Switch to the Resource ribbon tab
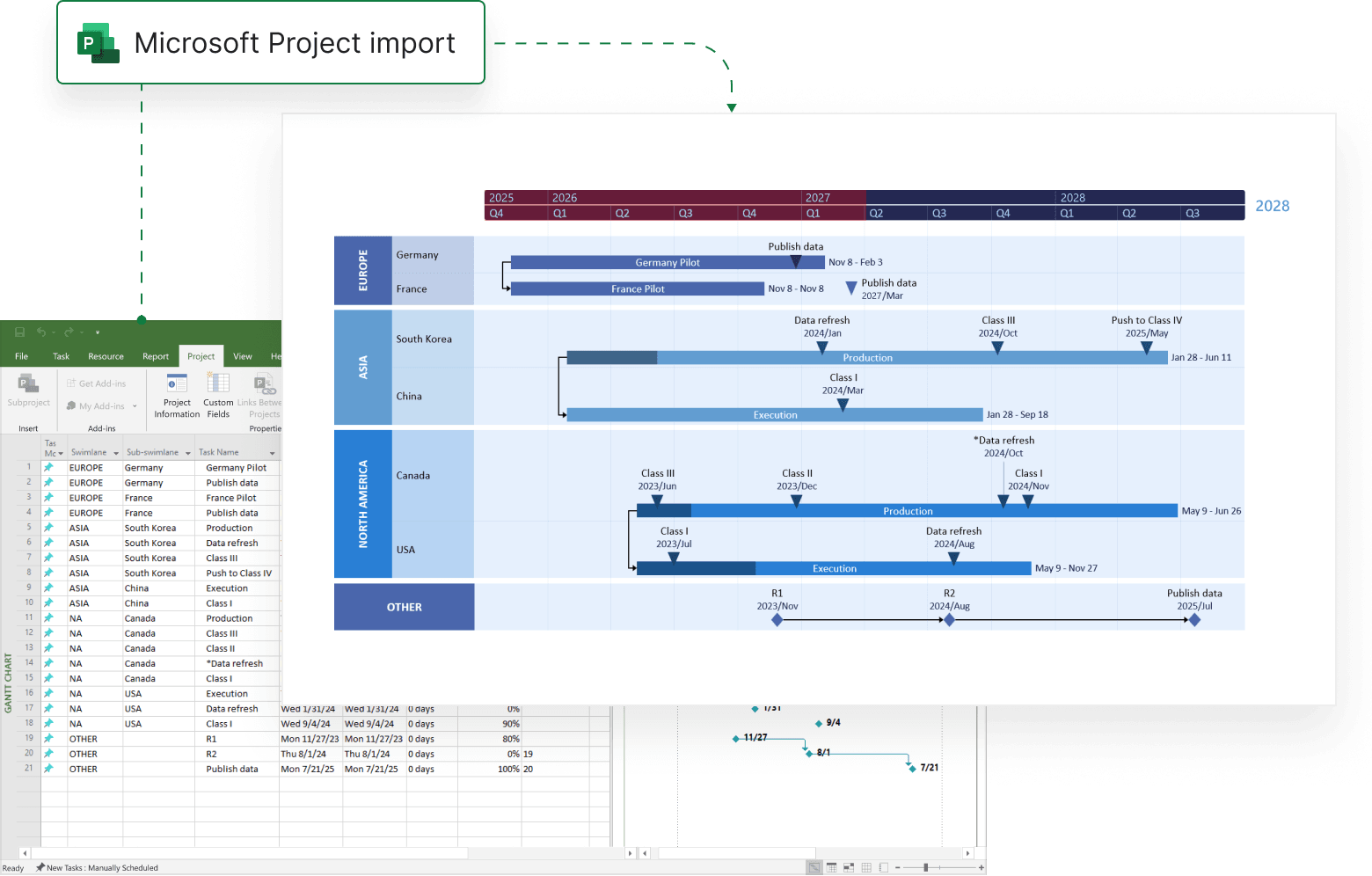The width and height of the screenshot is (1372, 876). click(x=106, y=356)
